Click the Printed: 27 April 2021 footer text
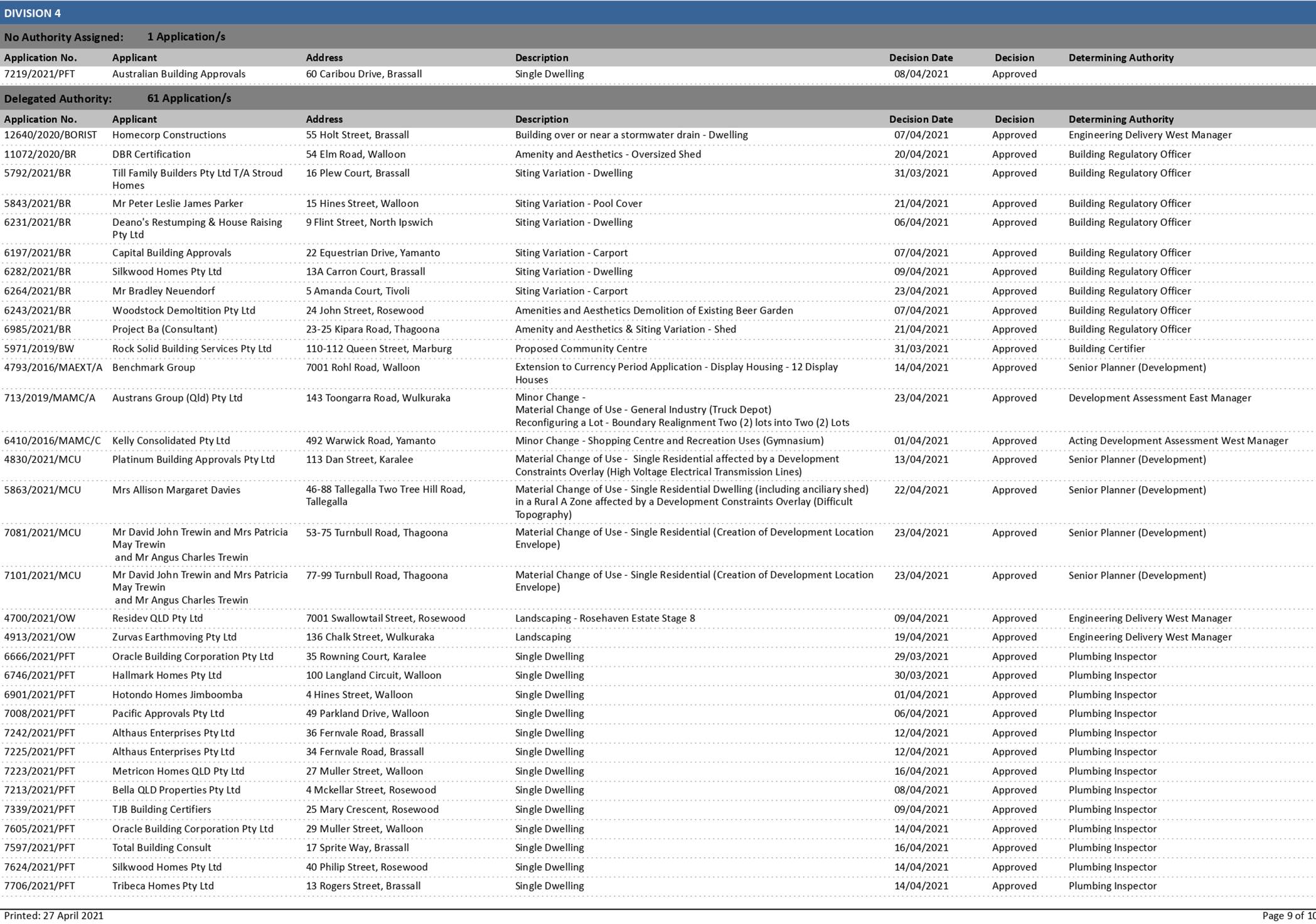 [53, 915]
